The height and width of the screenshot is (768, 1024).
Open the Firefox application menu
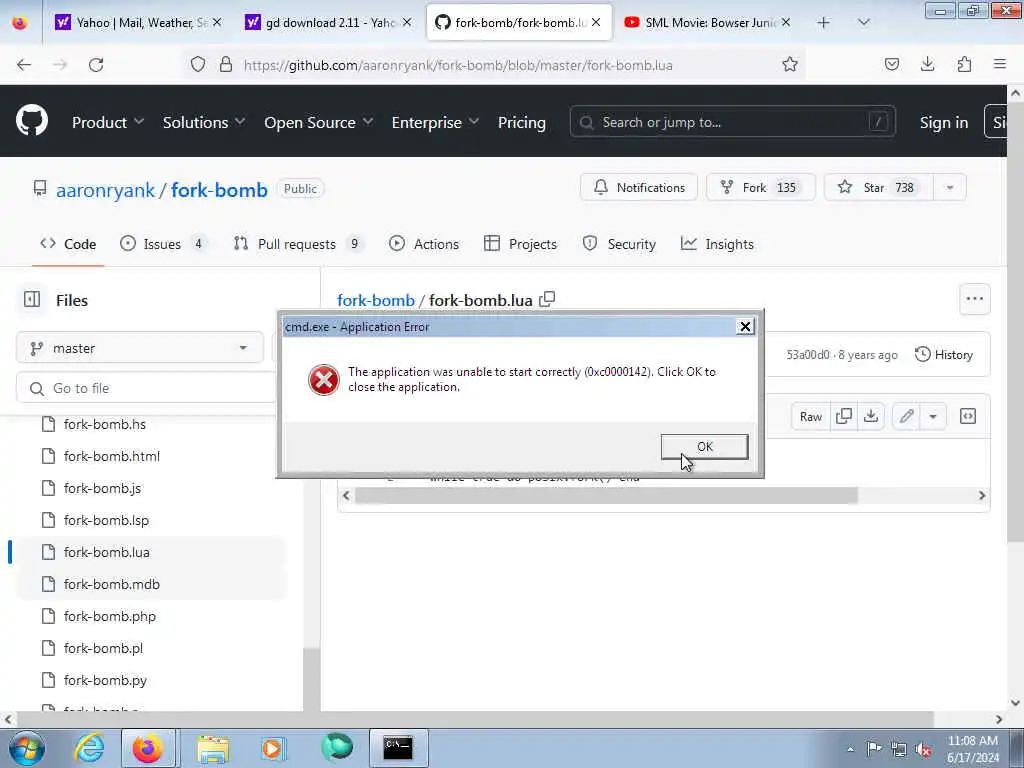pos(1000,64)
